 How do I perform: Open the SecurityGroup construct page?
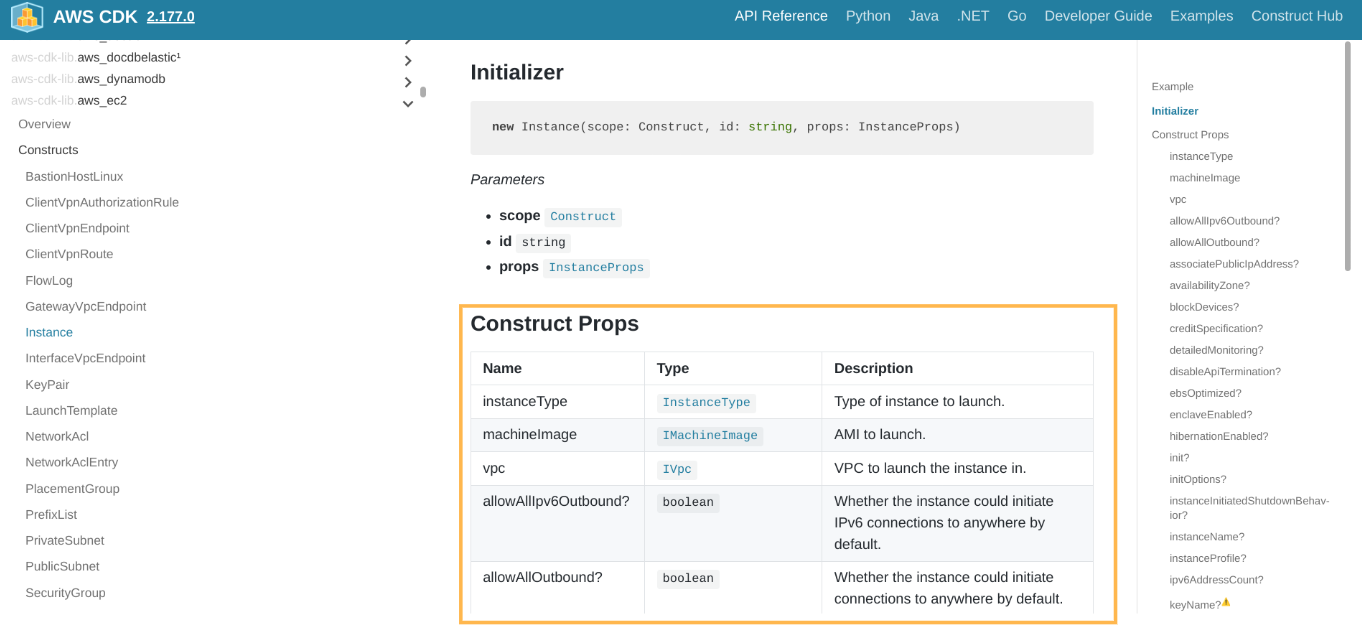65,593
